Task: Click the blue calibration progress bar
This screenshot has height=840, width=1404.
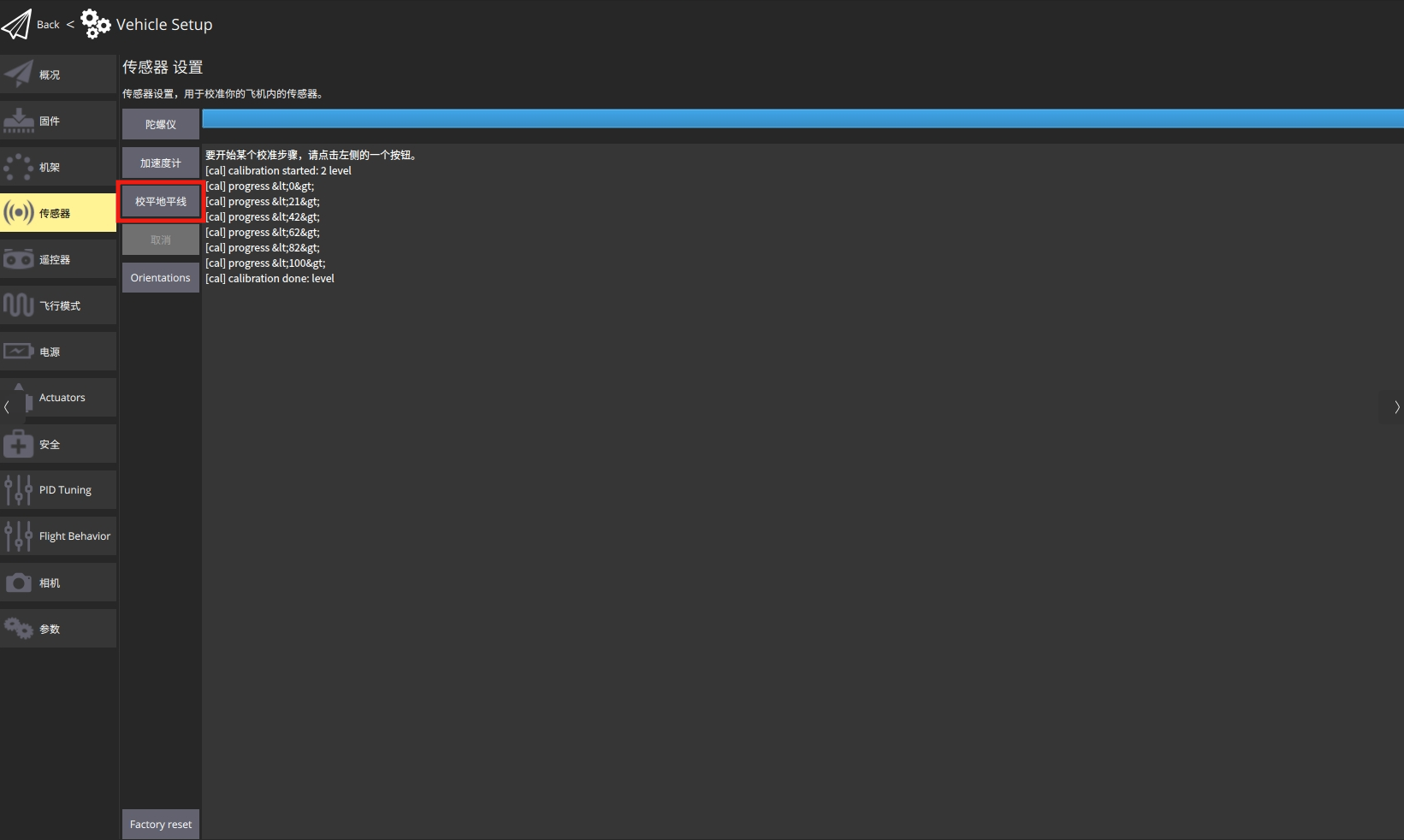Action: click(802, 119)
